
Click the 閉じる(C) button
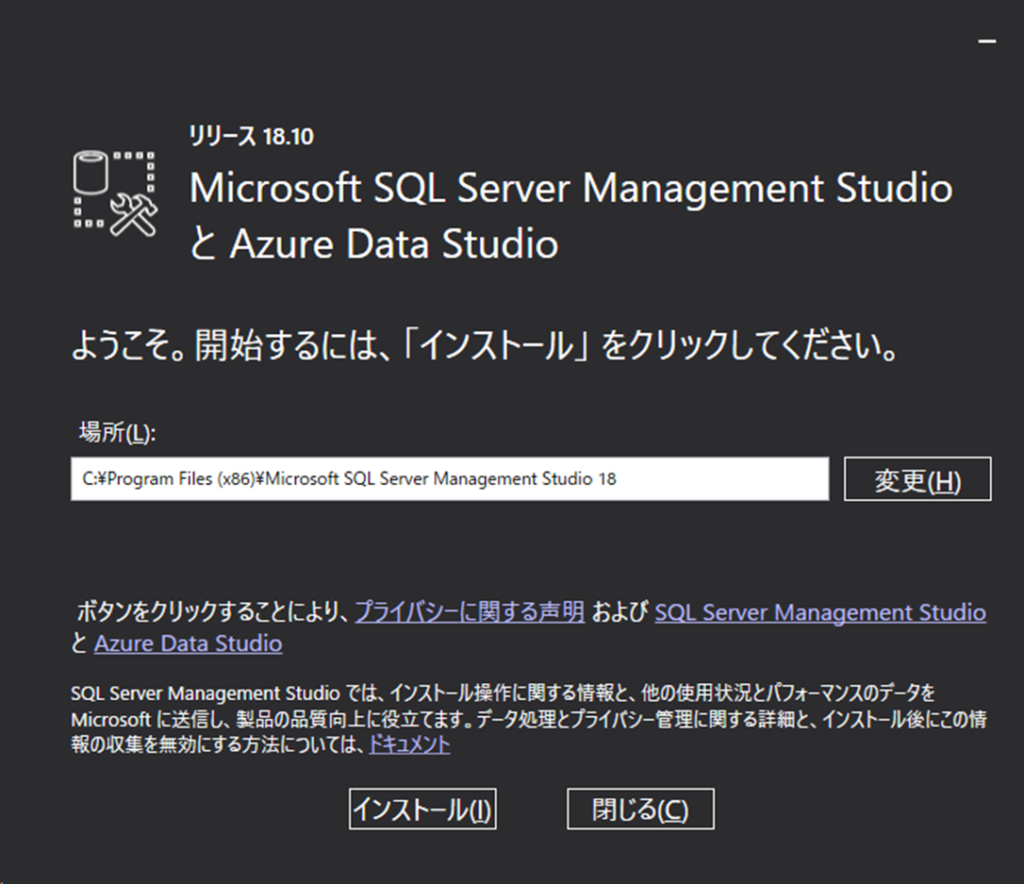[x=641, y=809]
